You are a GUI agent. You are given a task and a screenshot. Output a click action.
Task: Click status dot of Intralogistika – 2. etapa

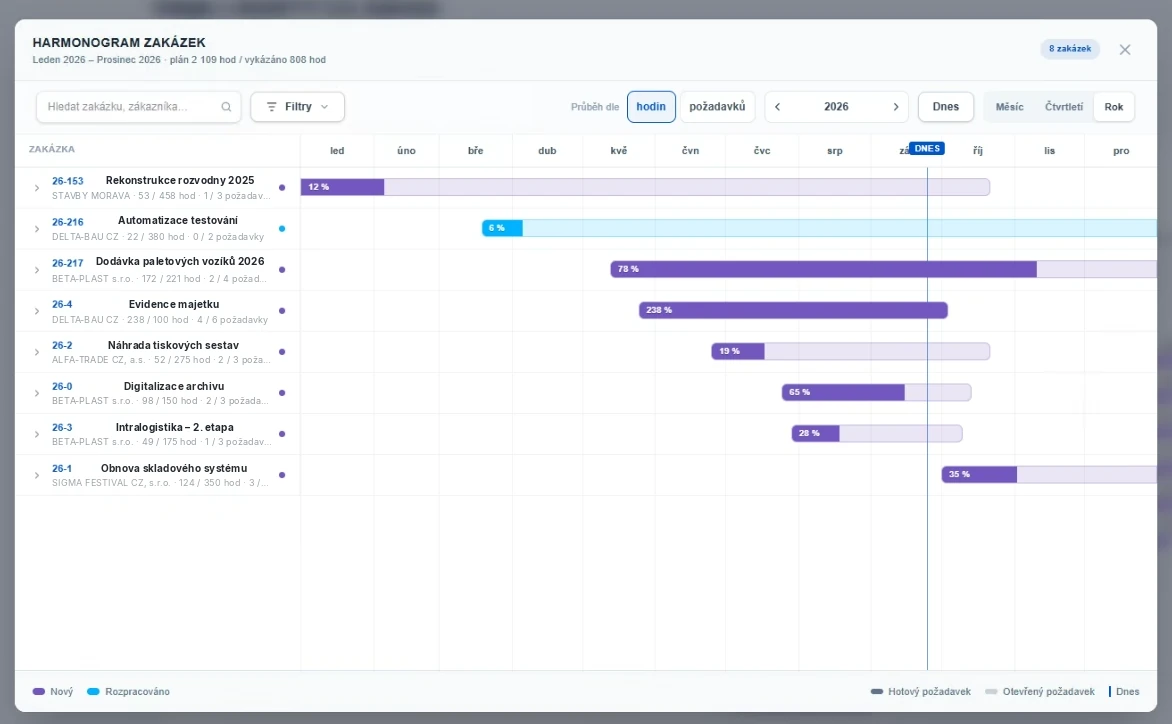click(282, 434)
